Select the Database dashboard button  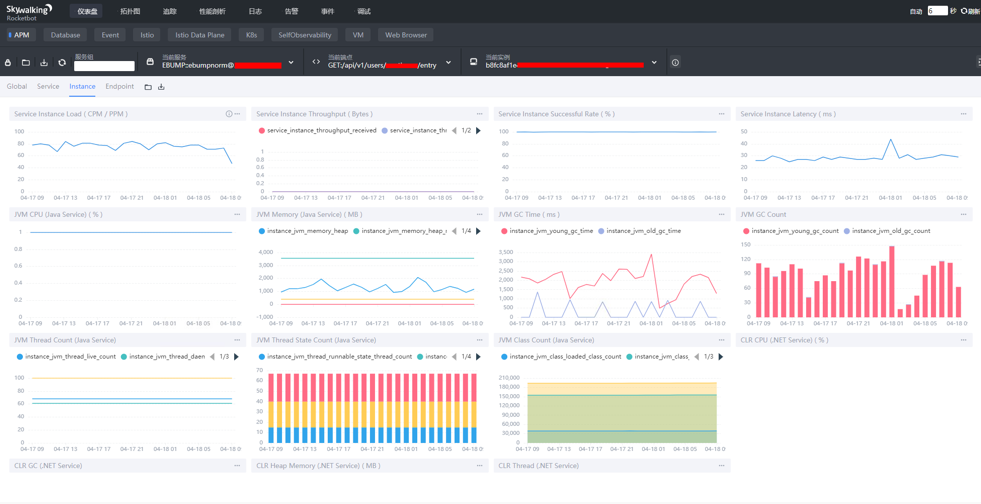[x=65, y=35]
